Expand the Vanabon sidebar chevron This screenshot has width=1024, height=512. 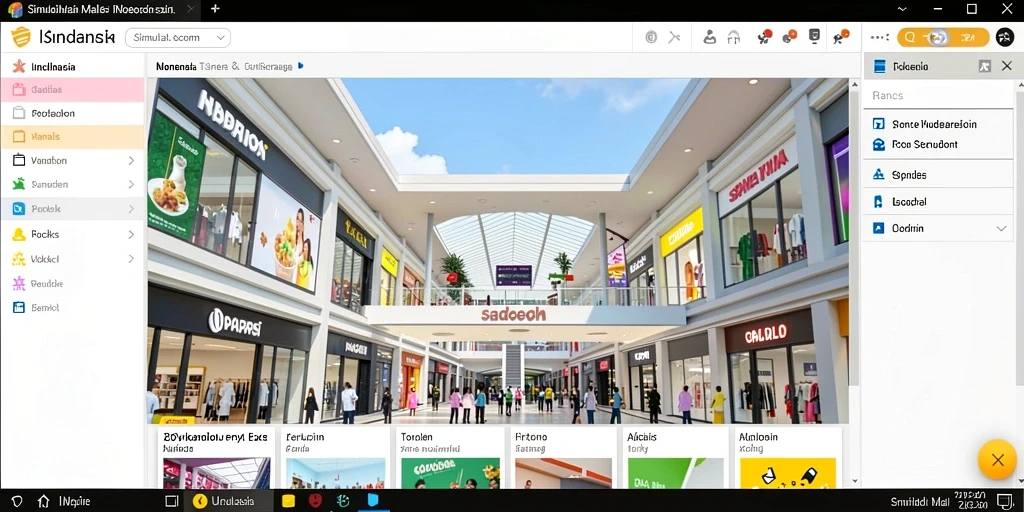pos(131,160)
